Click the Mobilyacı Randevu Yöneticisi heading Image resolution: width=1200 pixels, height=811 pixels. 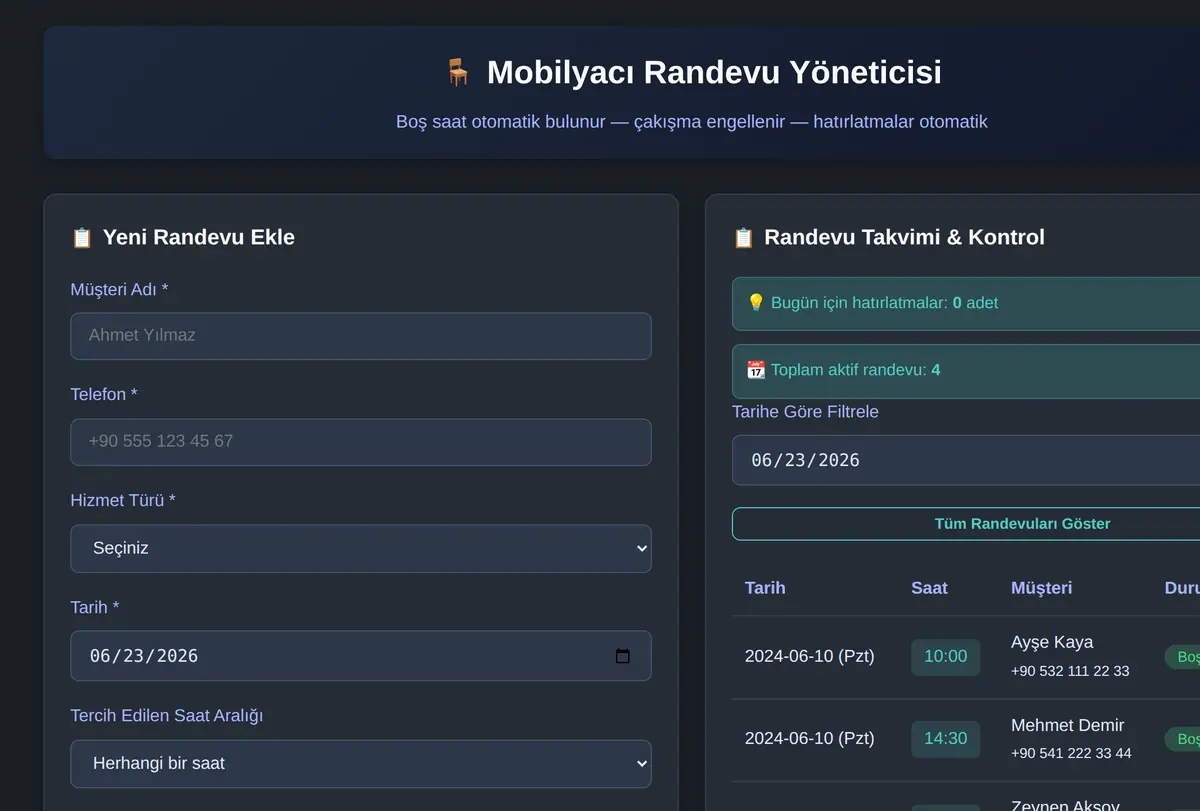point(714,73)
